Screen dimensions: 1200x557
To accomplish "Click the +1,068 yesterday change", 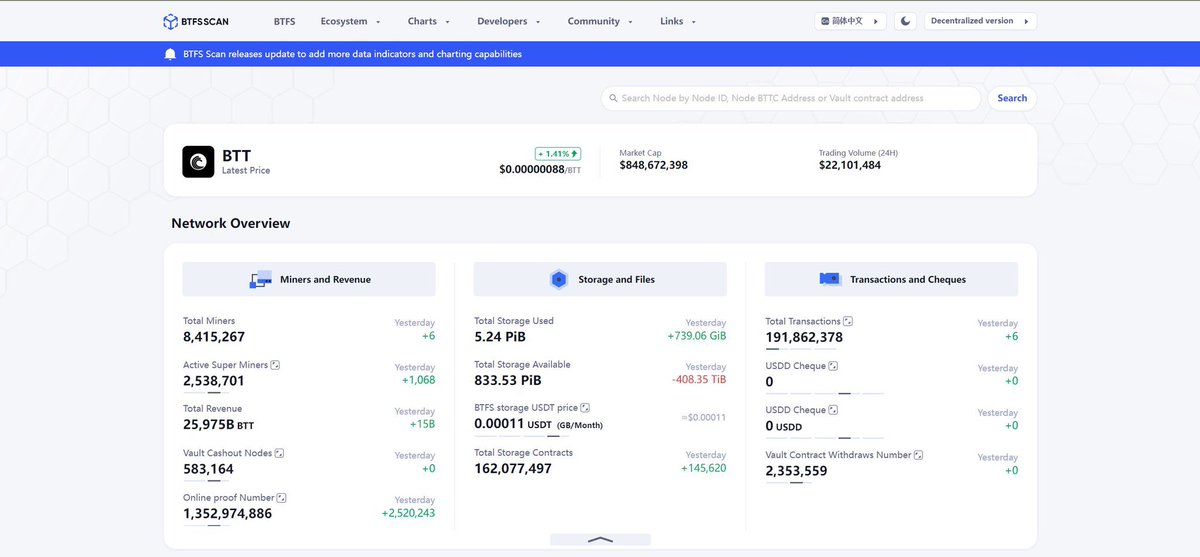I will (418, 380).
